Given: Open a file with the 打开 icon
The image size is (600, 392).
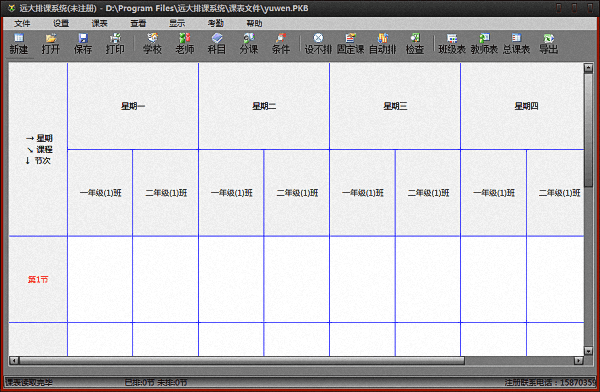Looking at the screenshot, I should tap(51, 44).
